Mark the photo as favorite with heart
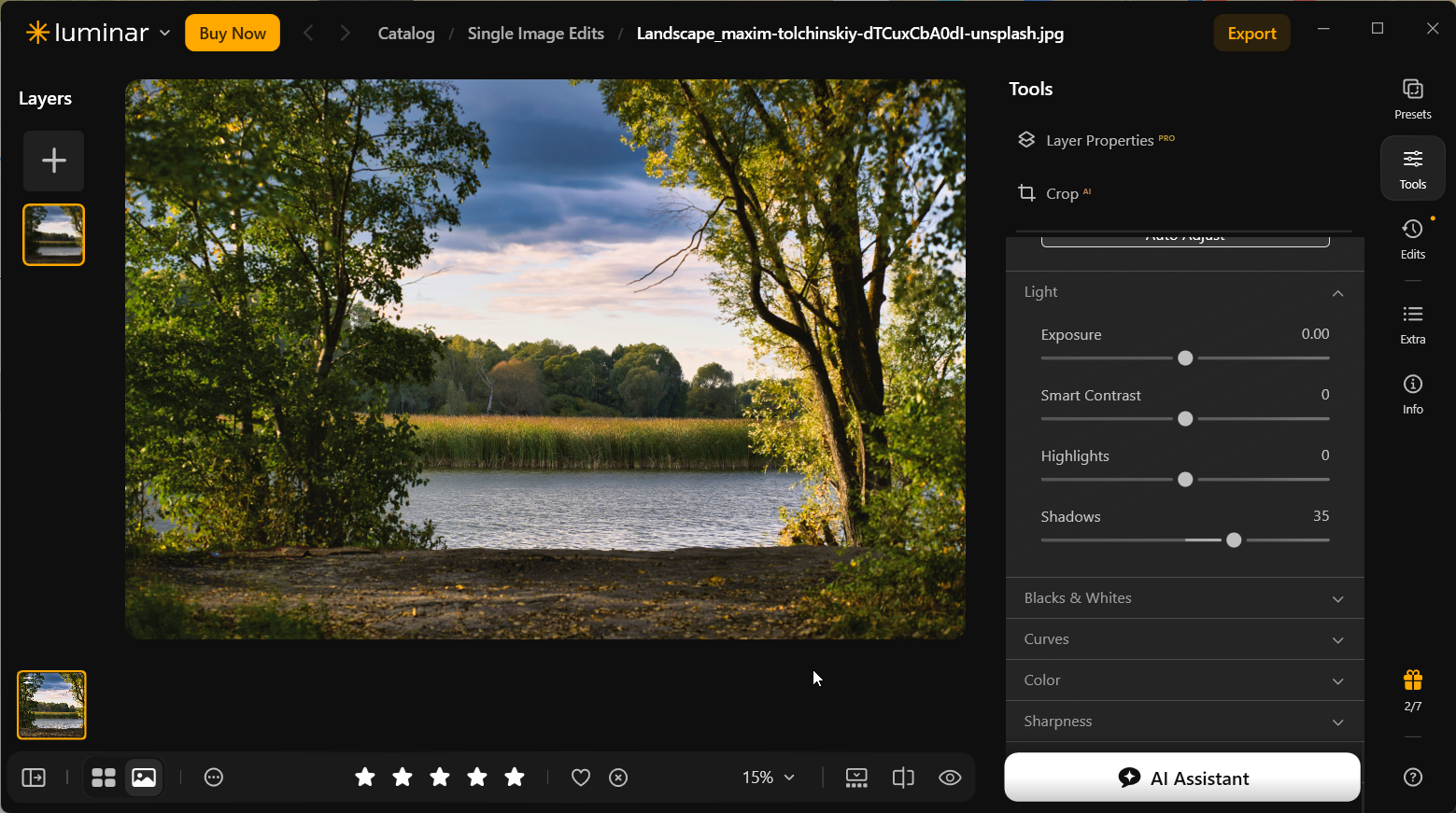Image resolution: width=1456 pixels, height=813 pixels. [x=581, y=778]
